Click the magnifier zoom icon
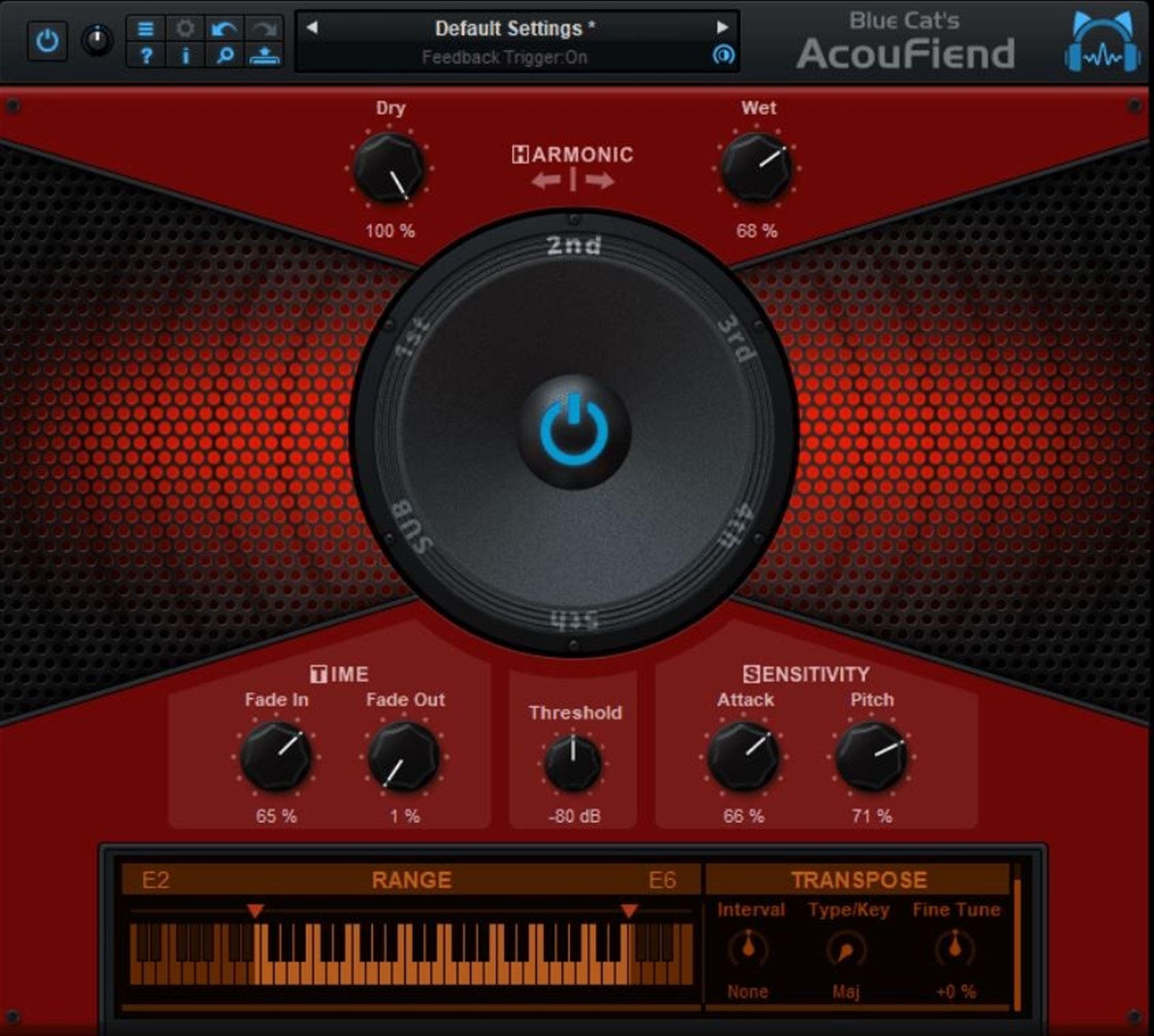Screen dimensions: 1154x1036 coord(224,55)
